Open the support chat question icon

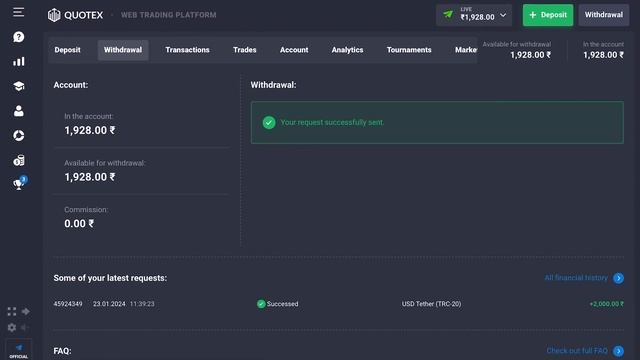(18, 37)
